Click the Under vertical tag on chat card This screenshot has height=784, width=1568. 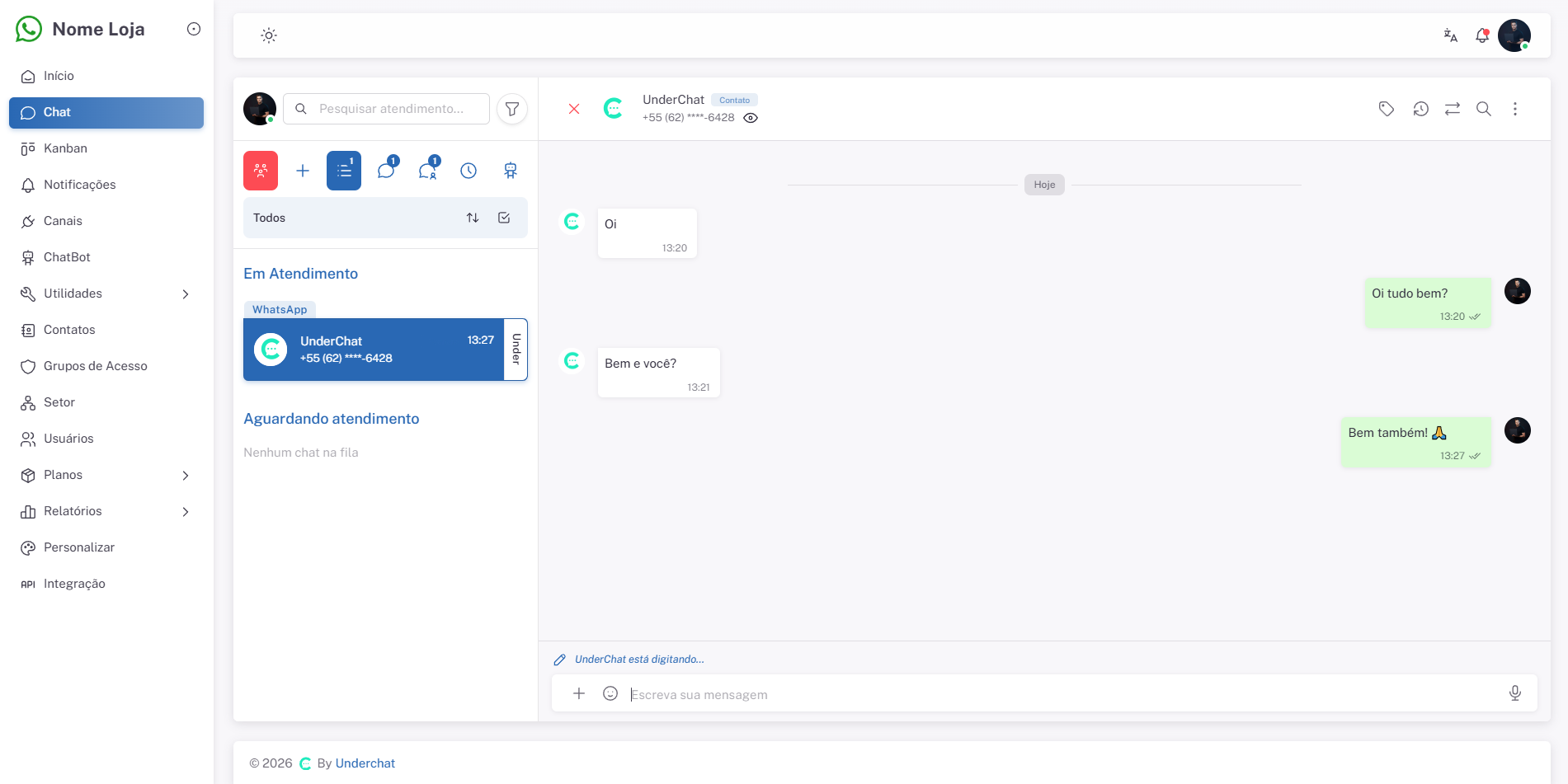point(516,350)
